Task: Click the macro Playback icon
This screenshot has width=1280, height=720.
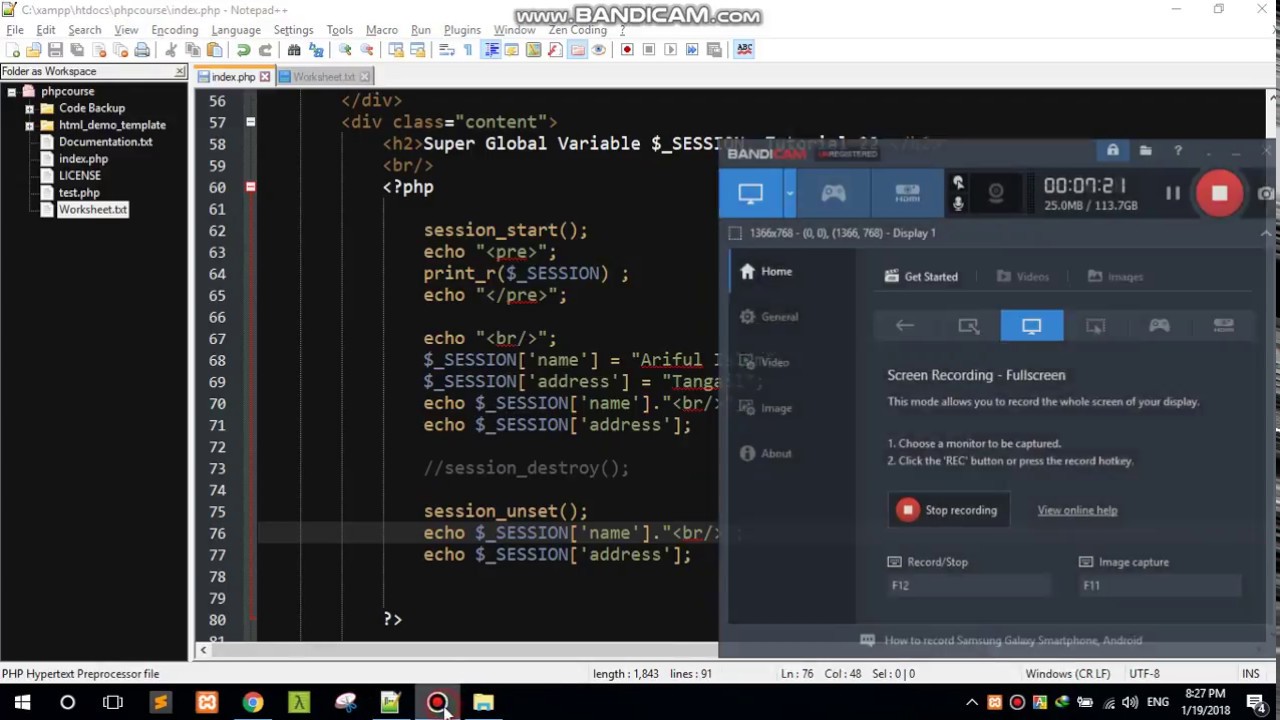Action: click(x=670, y=50)
